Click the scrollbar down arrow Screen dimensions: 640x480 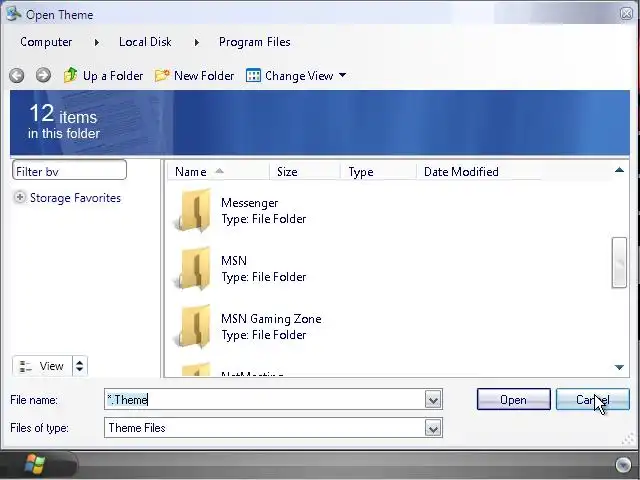pyautogui.click(x=619, y=367)
